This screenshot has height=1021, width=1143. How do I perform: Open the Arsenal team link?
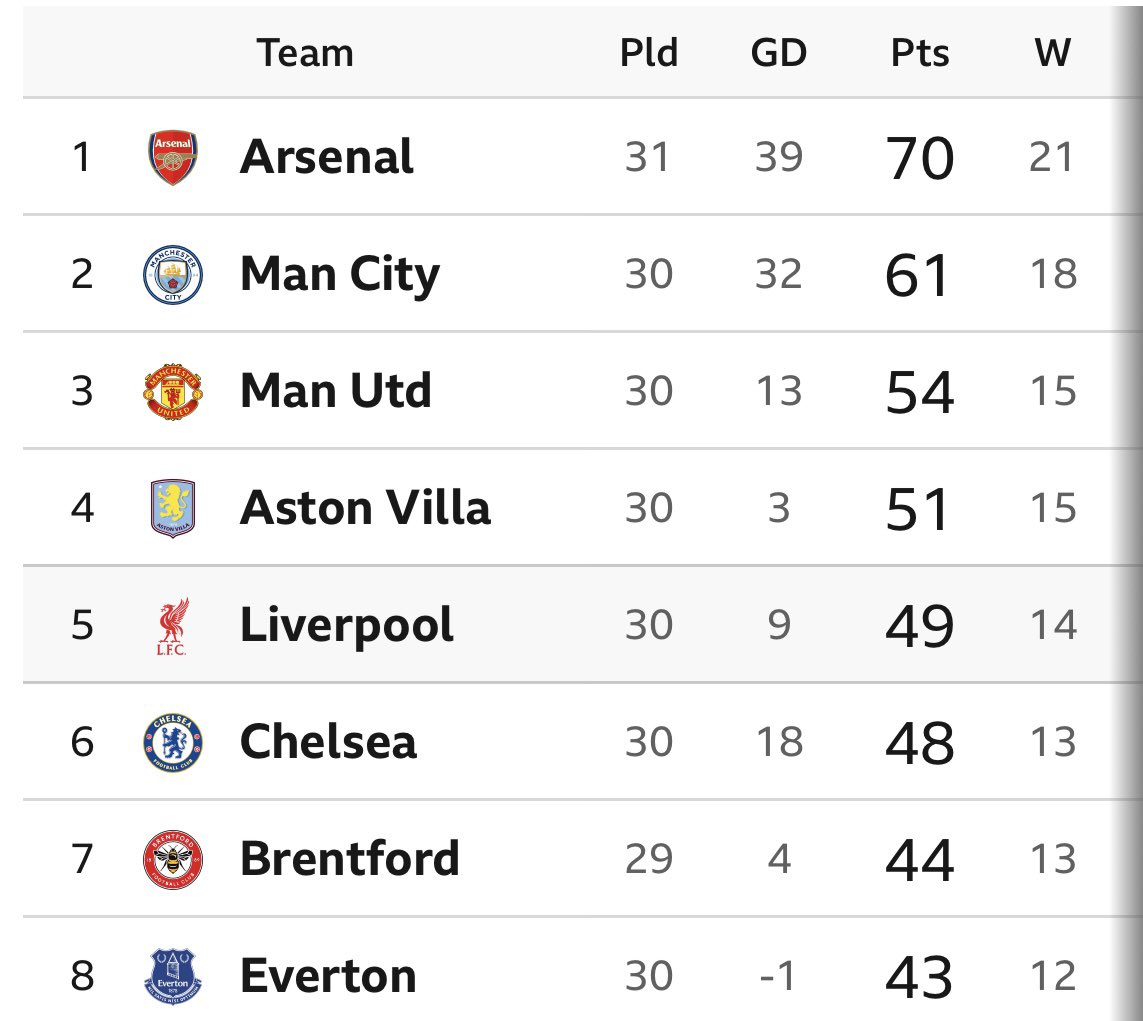pyautogui.click(x=326, y=157)
